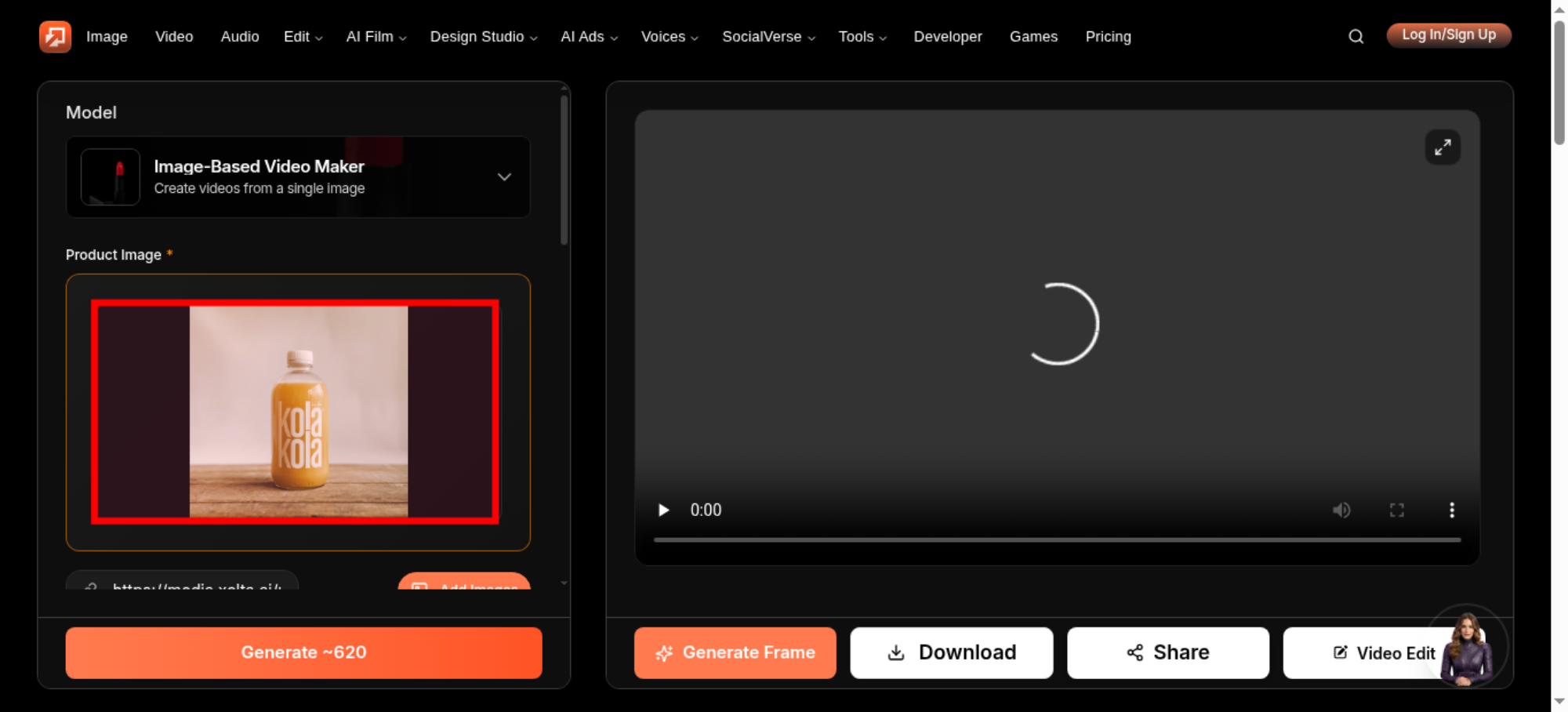Mute the video player volume
Image resolution: width=1568 pixels, height=712 pixels.
[1341, 510]
